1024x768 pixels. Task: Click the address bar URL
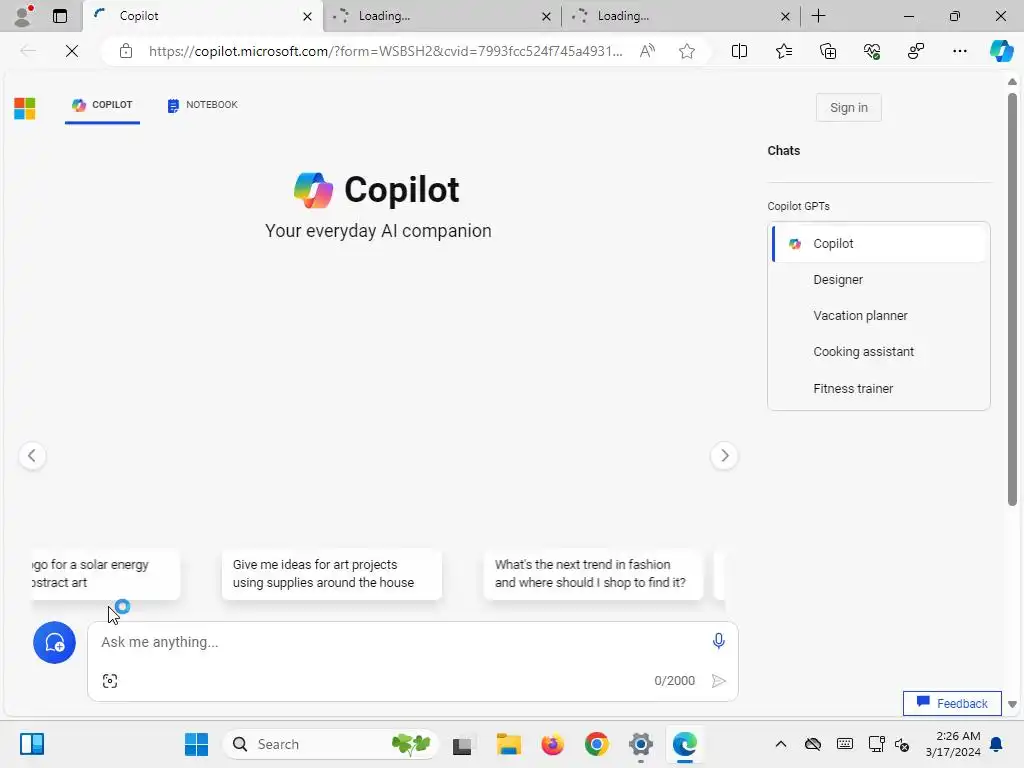click(385, 51)
